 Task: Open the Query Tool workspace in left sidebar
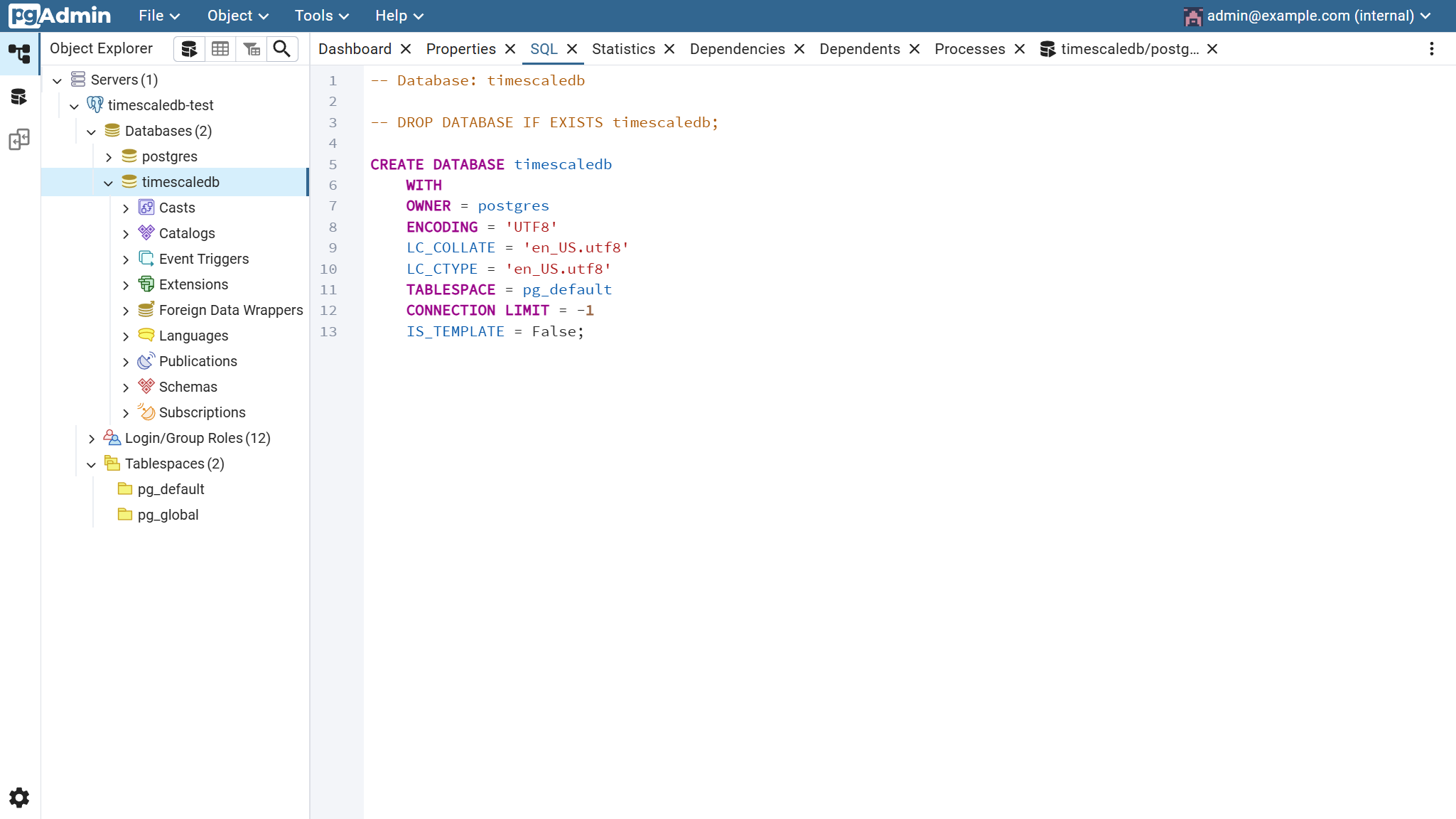19,97
